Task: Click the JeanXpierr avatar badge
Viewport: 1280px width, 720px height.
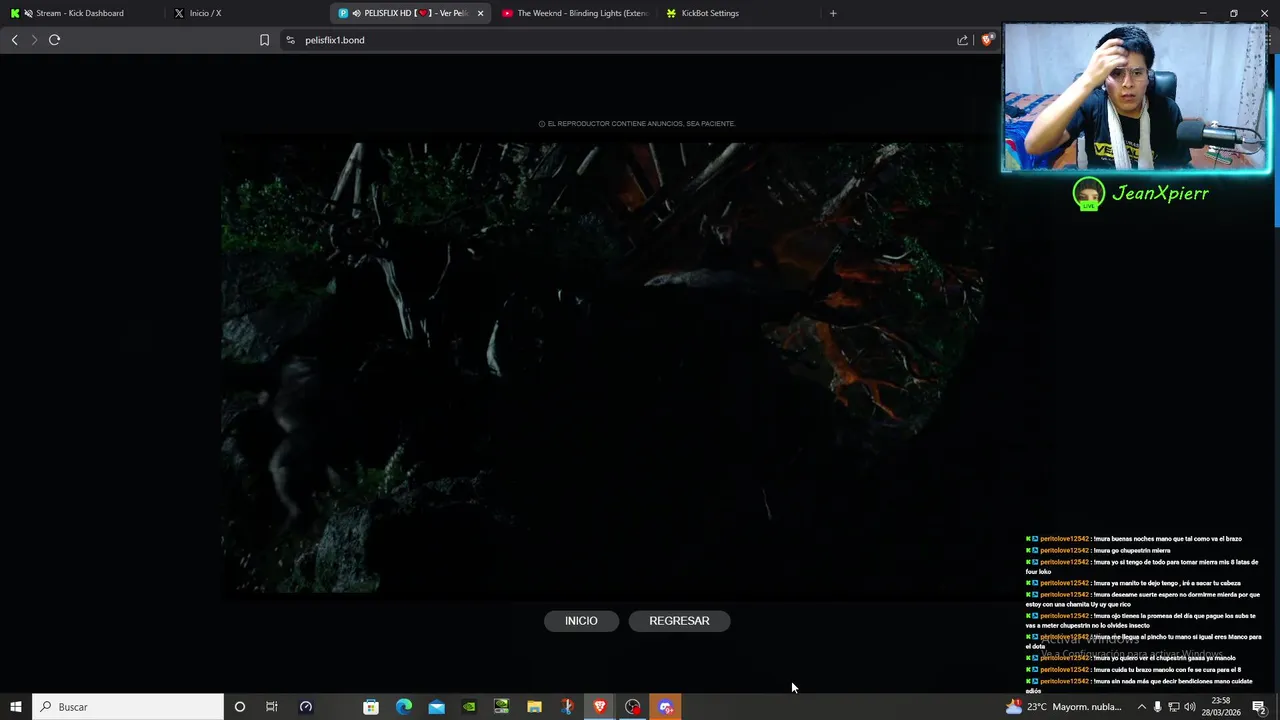Action: 1088,193
